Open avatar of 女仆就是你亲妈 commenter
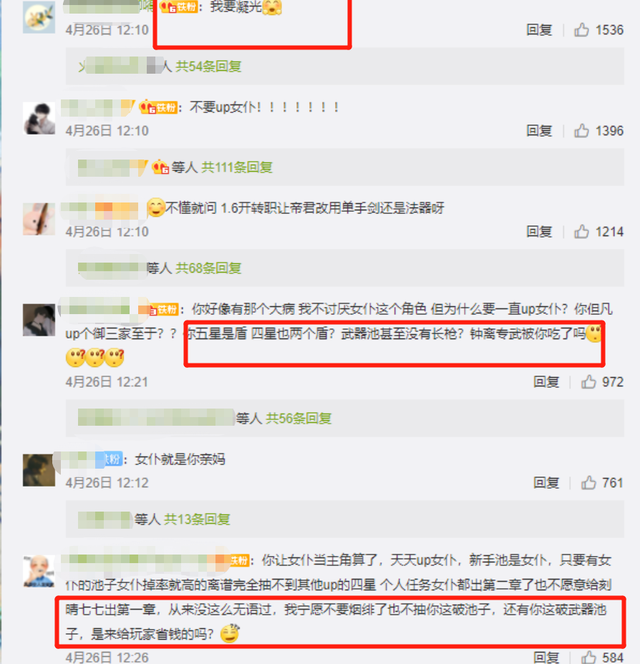The image size is (640, 664). pyautogui.click(x=39, y=470)
